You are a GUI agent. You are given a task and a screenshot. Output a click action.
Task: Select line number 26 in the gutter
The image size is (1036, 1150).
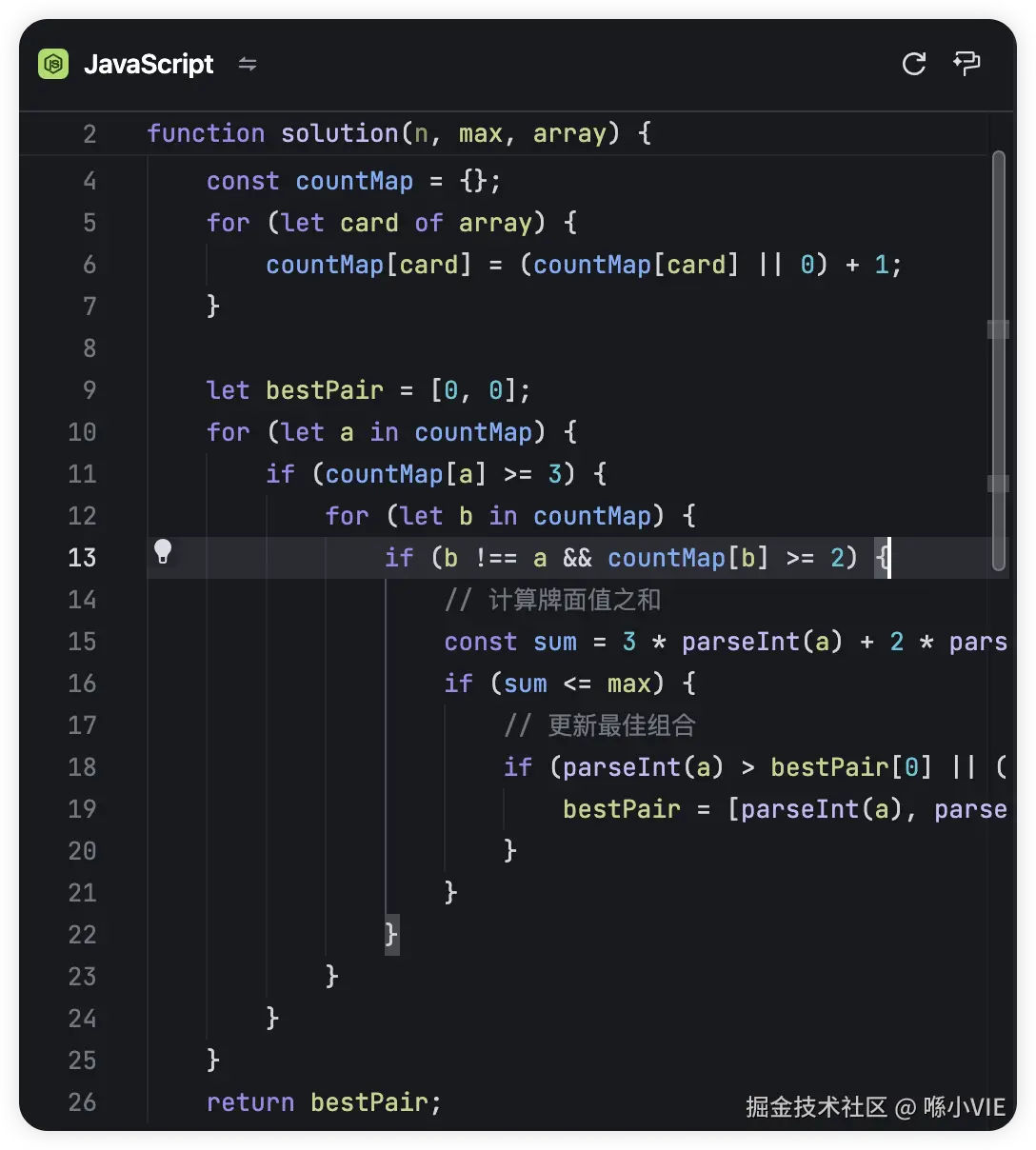coord(82,1102)
